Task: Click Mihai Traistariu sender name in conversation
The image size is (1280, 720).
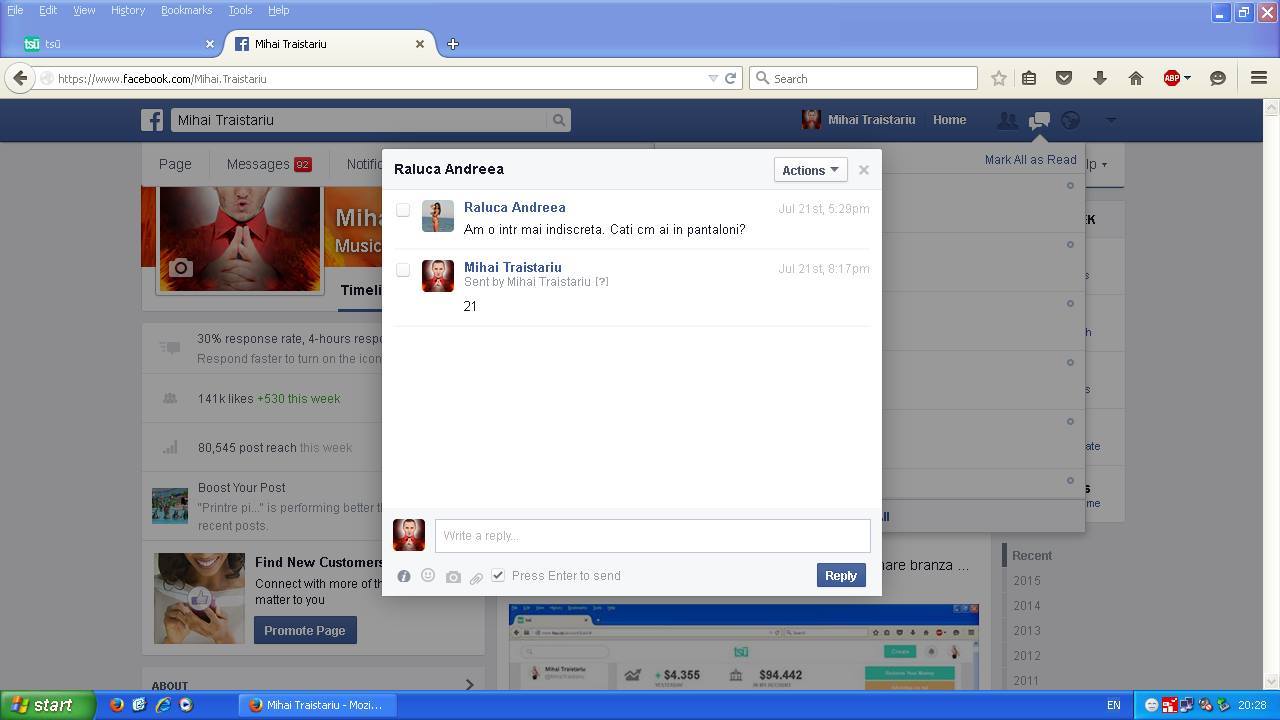Action: (x=513, y=267)
